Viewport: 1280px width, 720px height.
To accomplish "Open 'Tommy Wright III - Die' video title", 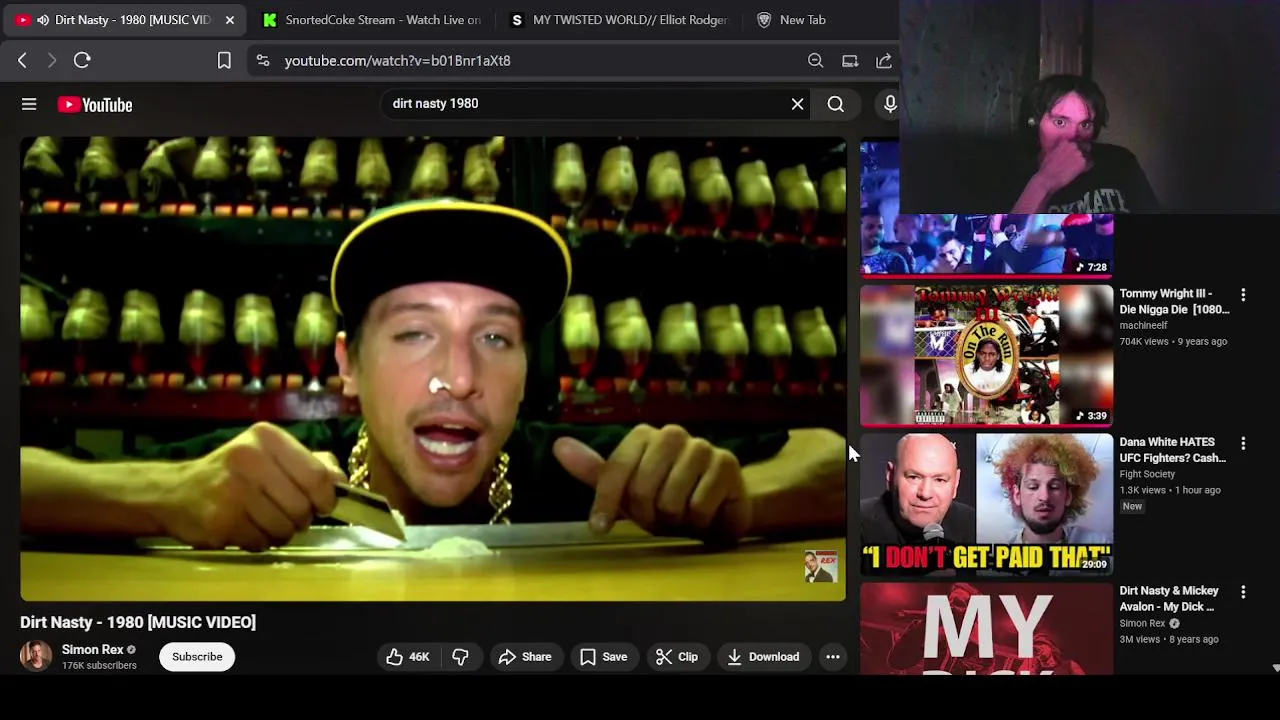I will (1174, 301).
